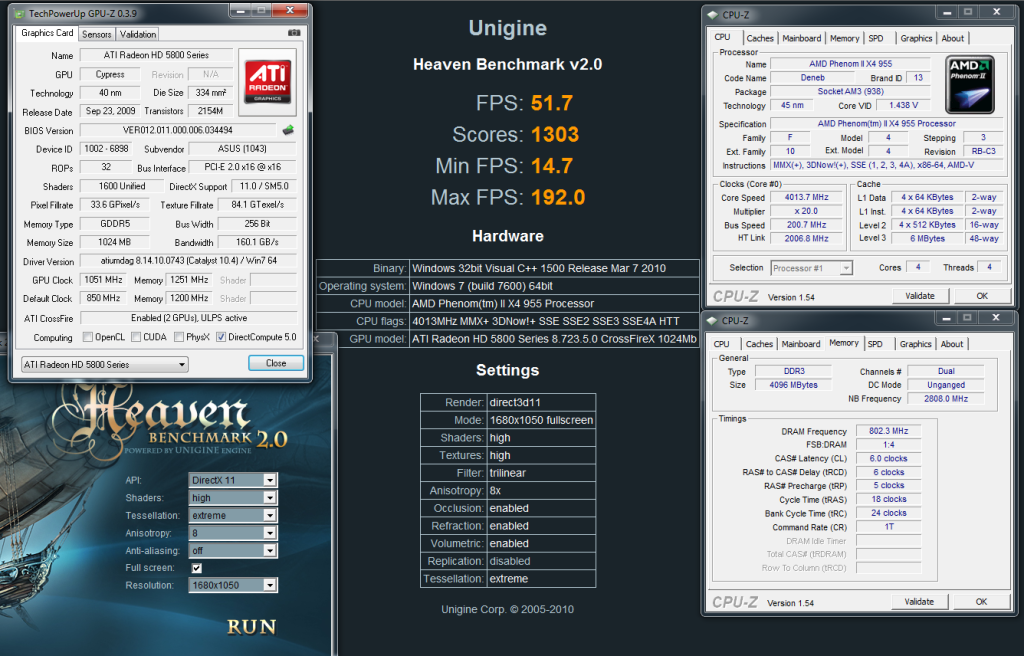Toggle the CUDA checkbox in GPU-Z
Viewport: 1024px width, 656px height.
(x=136, y=337)
